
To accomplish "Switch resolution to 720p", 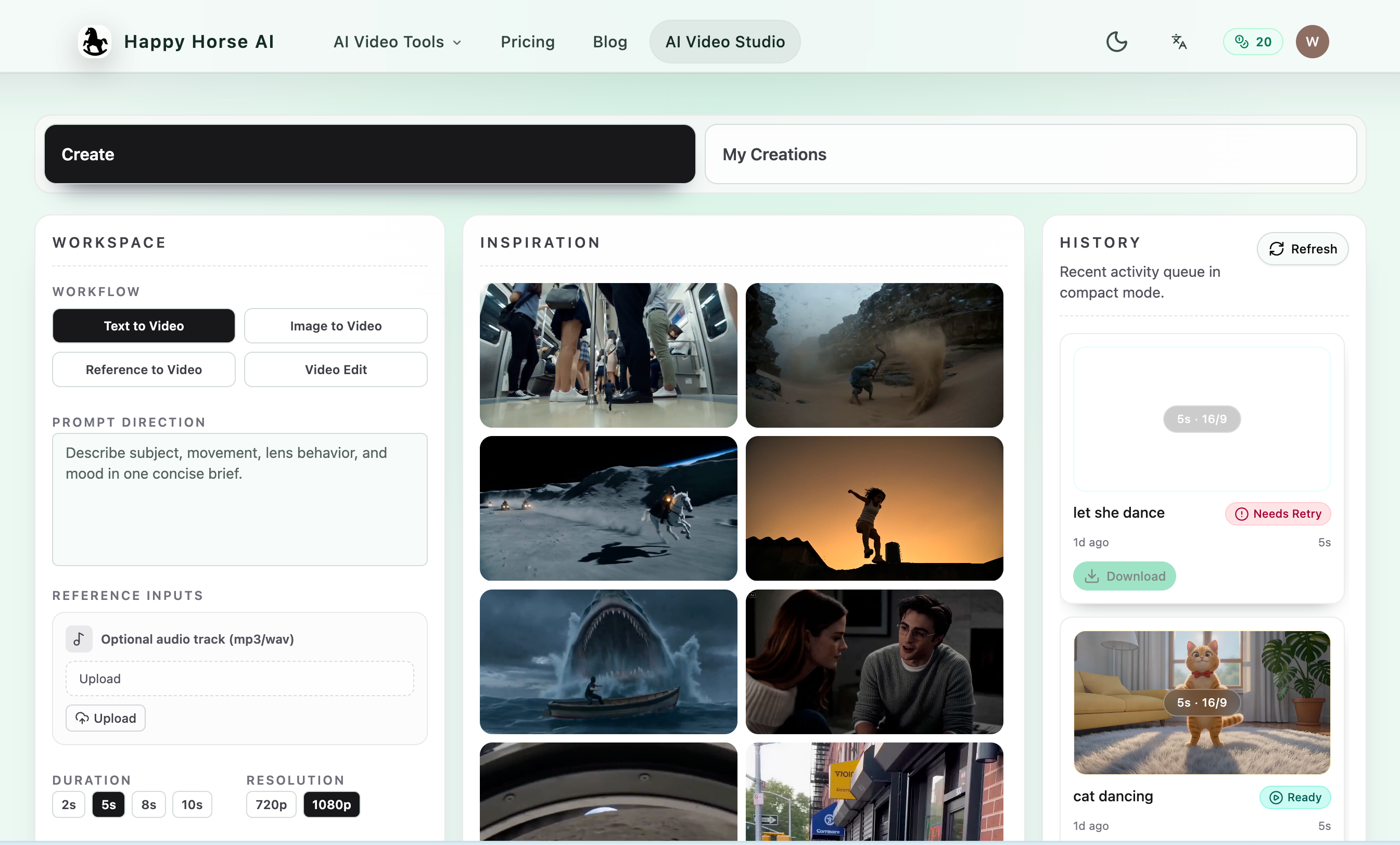I will [271, 805].
